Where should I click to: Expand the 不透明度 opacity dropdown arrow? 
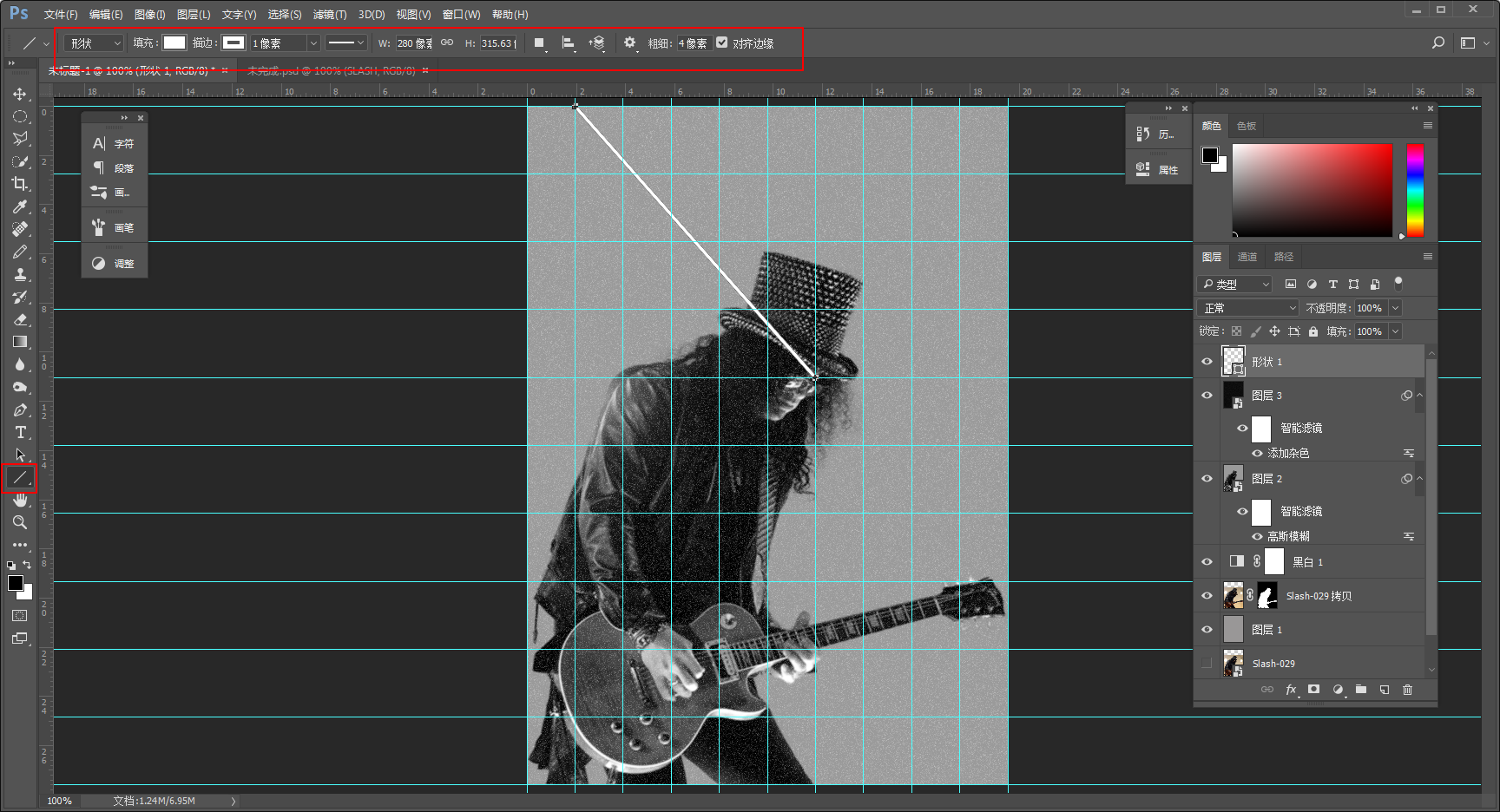1395,308
